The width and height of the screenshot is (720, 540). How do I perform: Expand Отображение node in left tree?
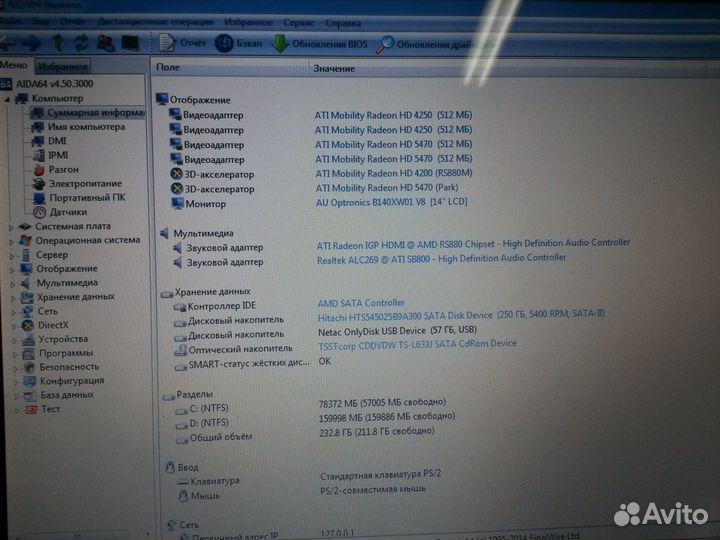tap(12, 270)
